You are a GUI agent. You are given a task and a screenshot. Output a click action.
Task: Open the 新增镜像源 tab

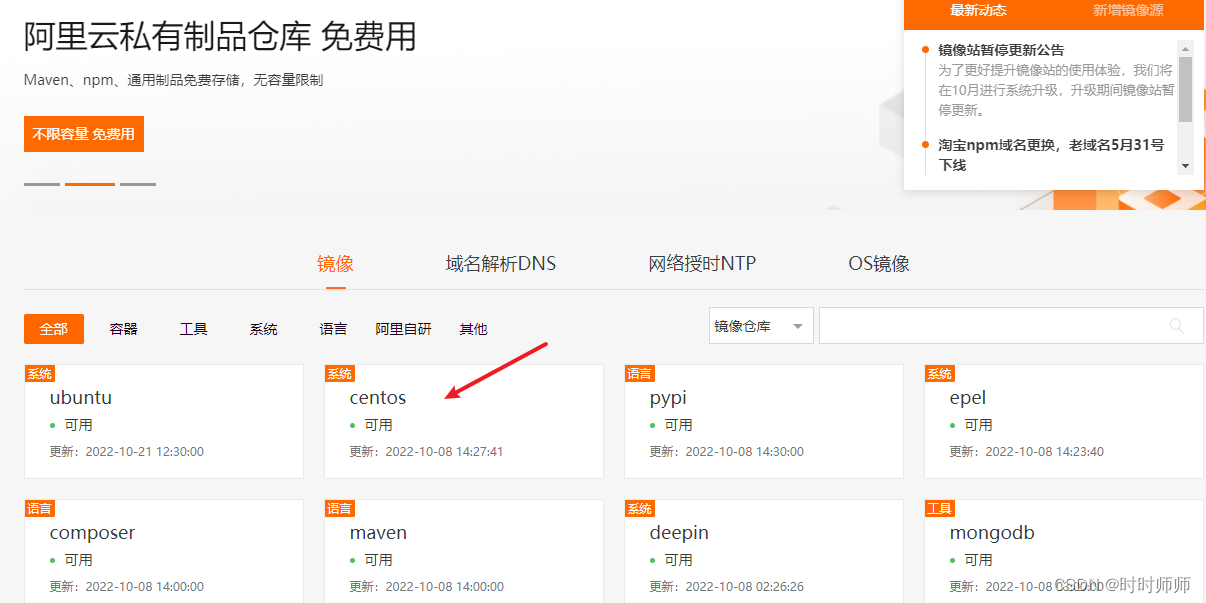click(1128, 11)
